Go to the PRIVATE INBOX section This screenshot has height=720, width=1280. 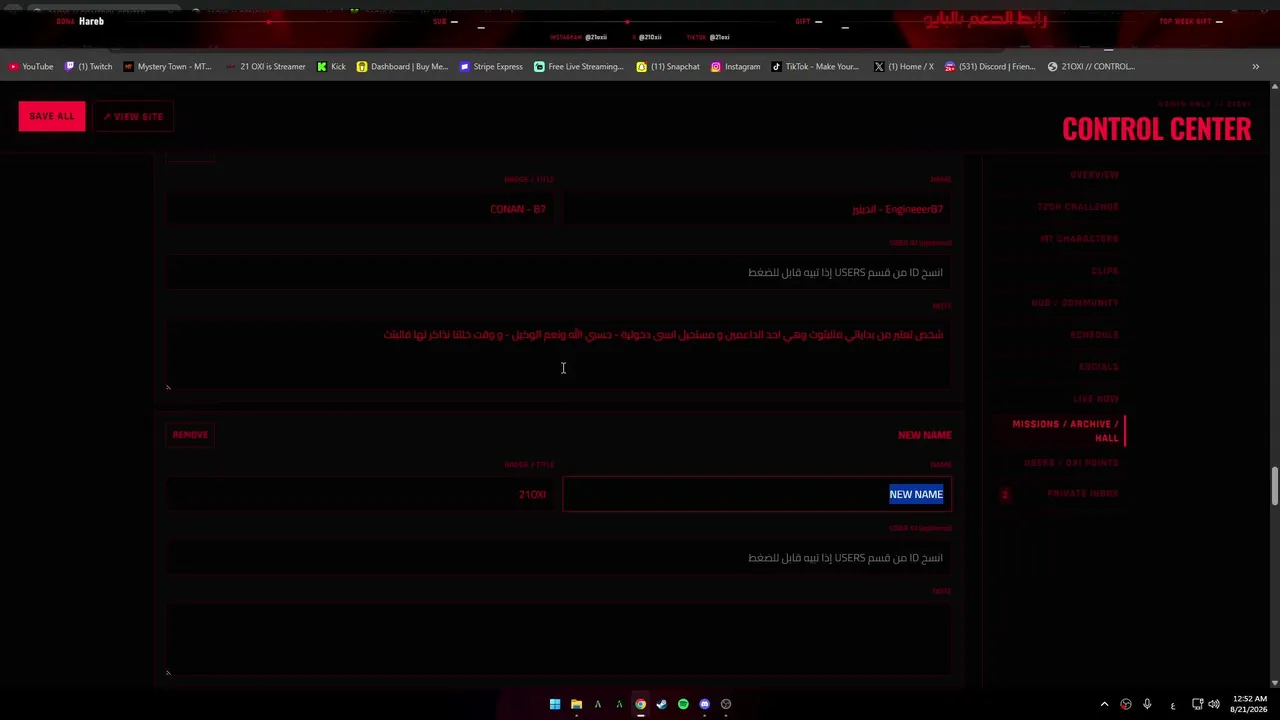tap(1082, 494)
